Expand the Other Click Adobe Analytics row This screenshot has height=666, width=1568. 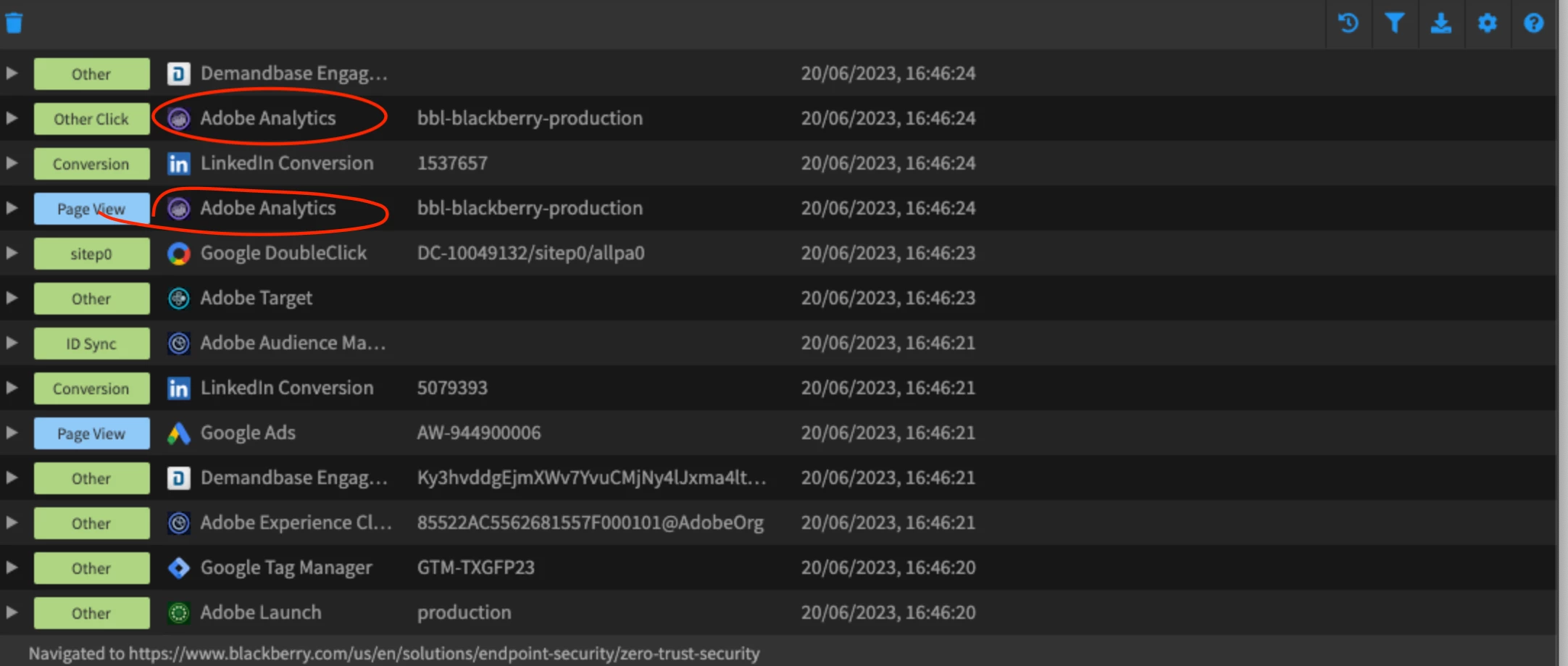click(12, 118)
